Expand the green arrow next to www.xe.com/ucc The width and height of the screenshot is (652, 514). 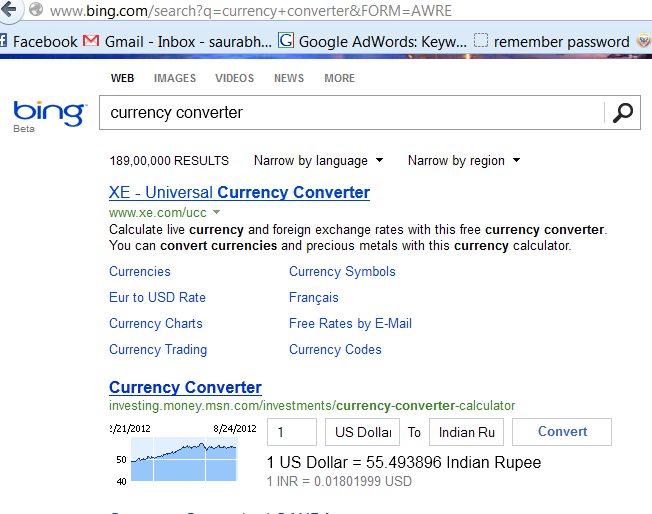tap(216, 212)
